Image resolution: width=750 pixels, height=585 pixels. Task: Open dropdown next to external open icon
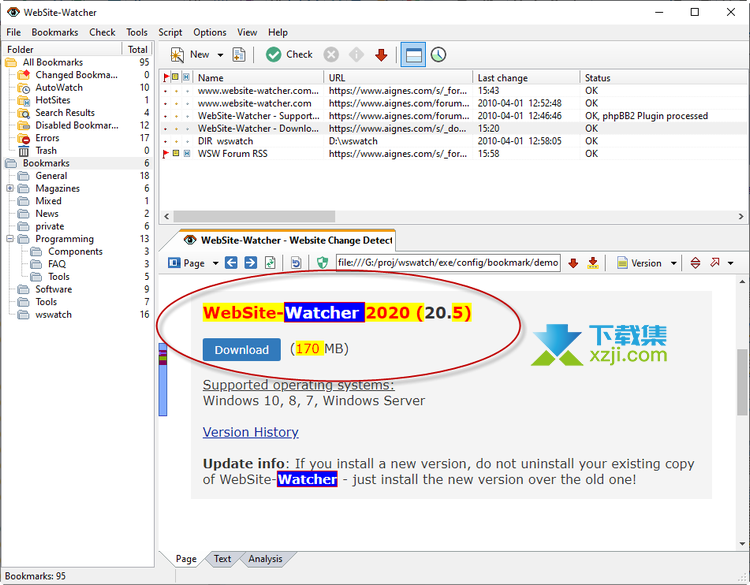point(730,263)
